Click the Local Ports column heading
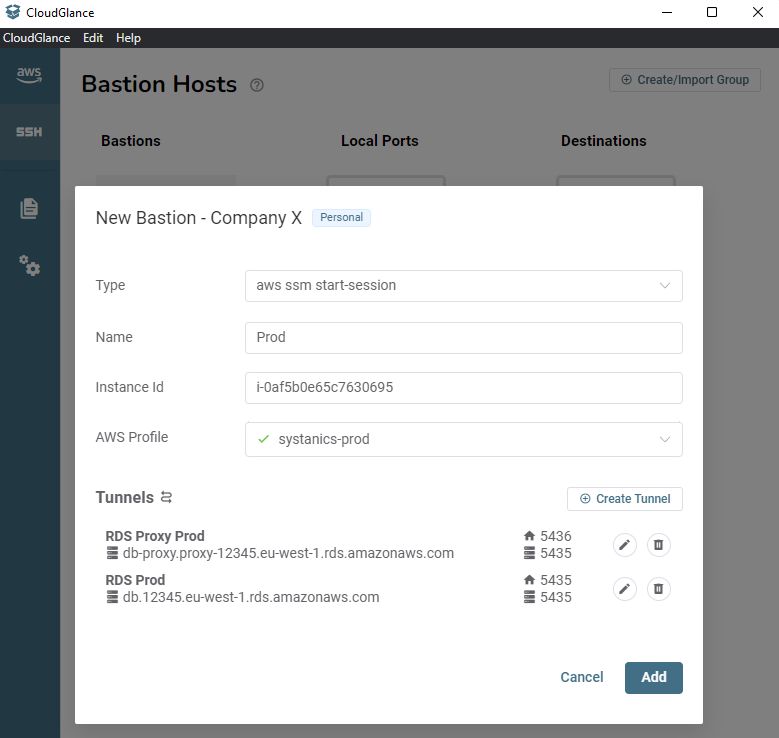The width and height of the screenshot is (779, 738). coord(380,141)
